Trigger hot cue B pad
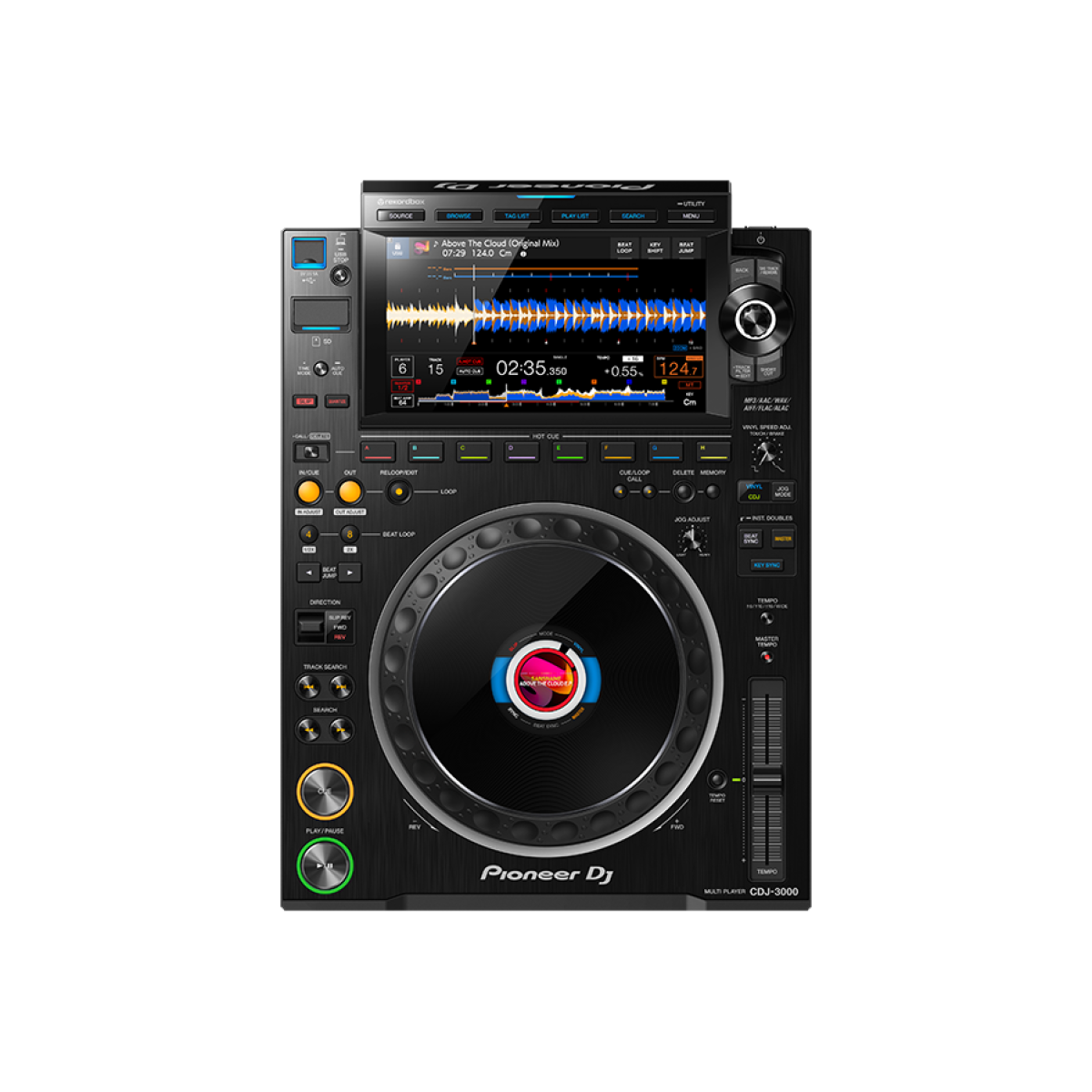This screenshot has height=1092, width=1092. point(426,452)
